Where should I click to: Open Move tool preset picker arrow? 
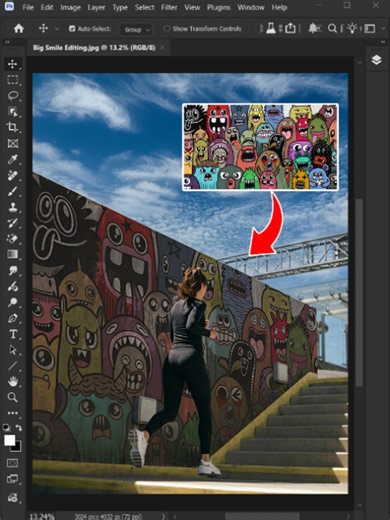tap(57, 29)
